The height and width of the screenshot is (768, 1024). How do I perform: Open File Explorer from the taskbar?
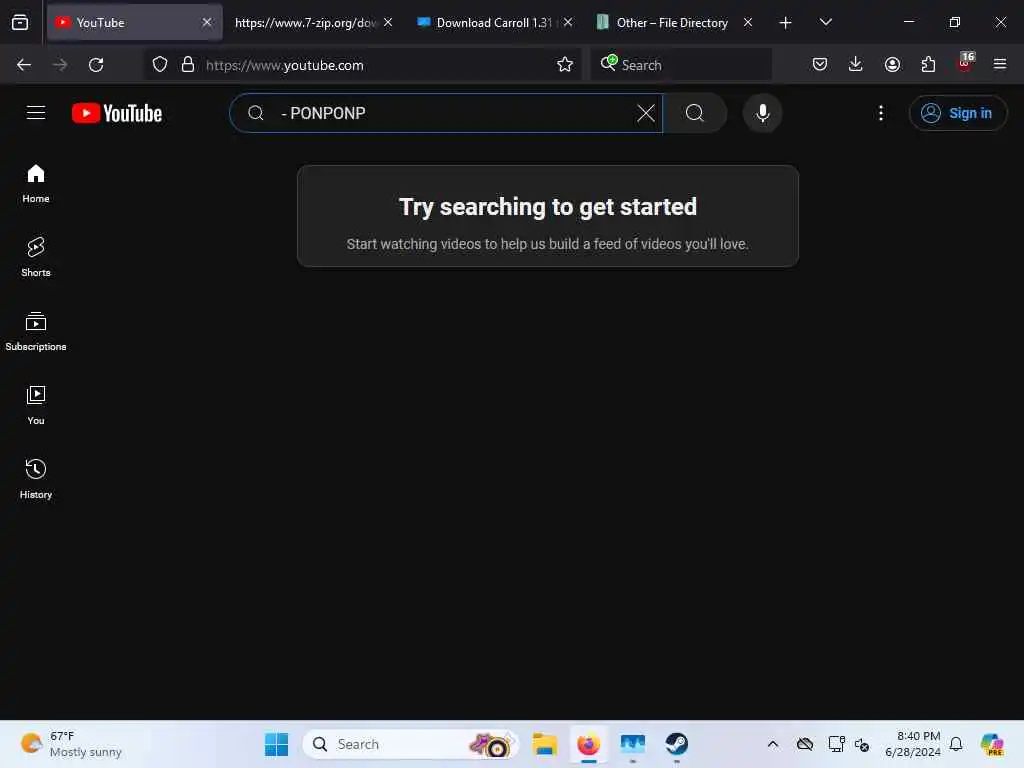tap(545, 744)
